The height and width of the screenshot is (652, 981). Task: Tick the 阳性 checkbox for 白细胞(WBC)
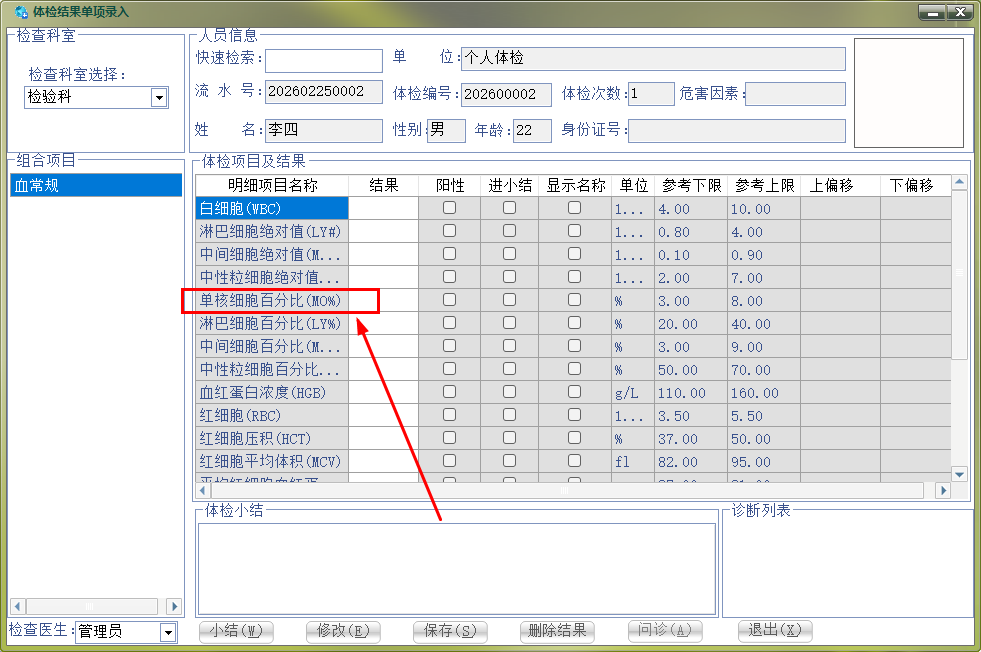tap(449, 208)
